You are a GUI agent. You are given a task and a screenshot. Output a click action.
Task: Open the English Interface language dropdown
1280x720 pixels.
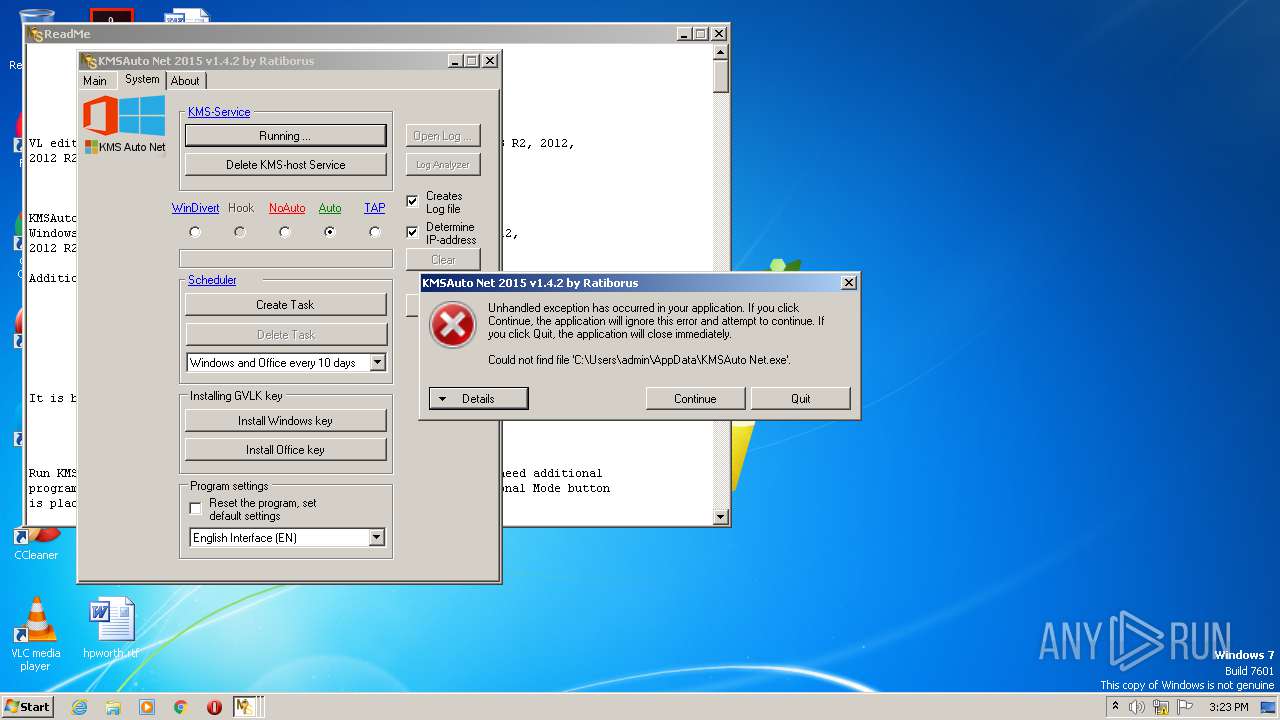[x=377, y=538]
